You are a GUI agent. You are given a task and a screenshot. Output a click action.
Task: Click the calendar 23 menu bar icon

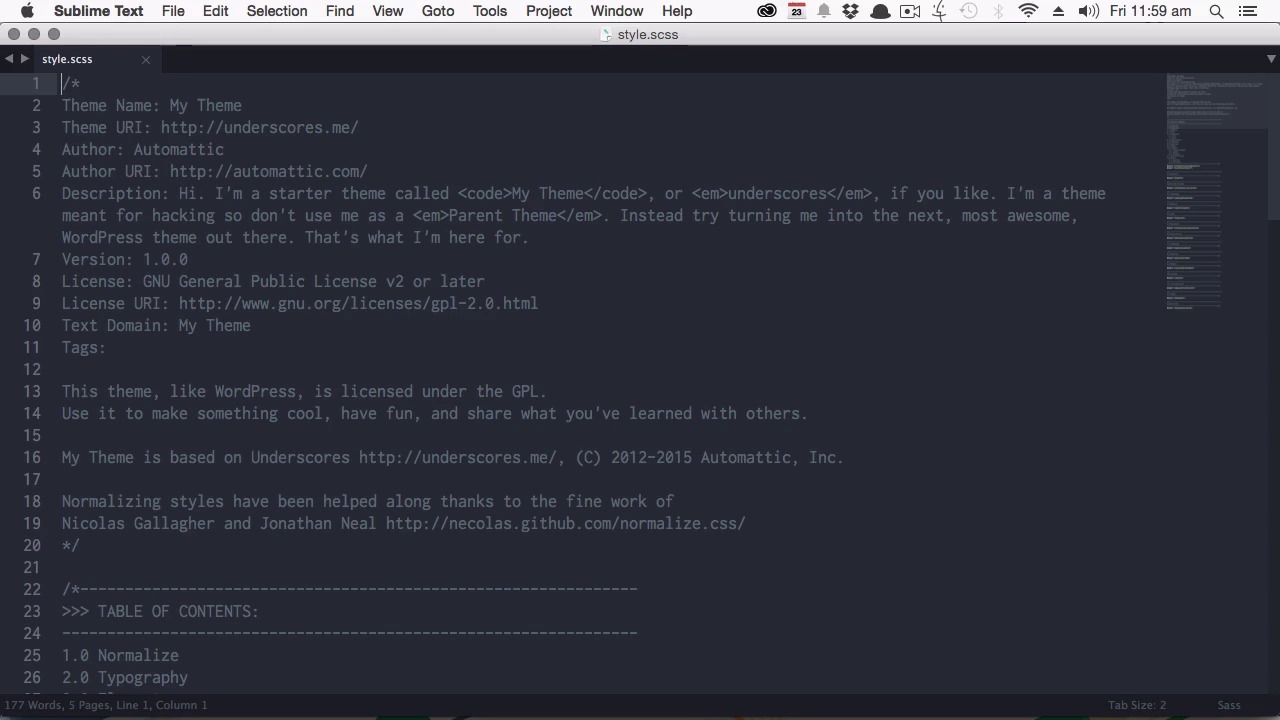[x=797, y=11]
